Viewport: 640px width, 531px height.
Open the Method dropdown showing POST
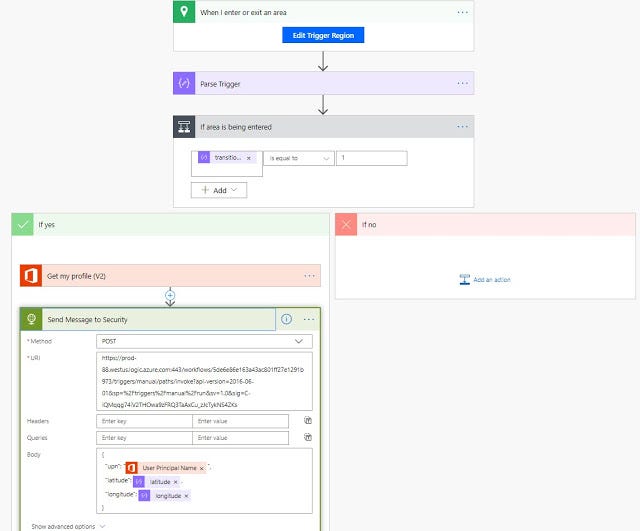coord(204,341)
